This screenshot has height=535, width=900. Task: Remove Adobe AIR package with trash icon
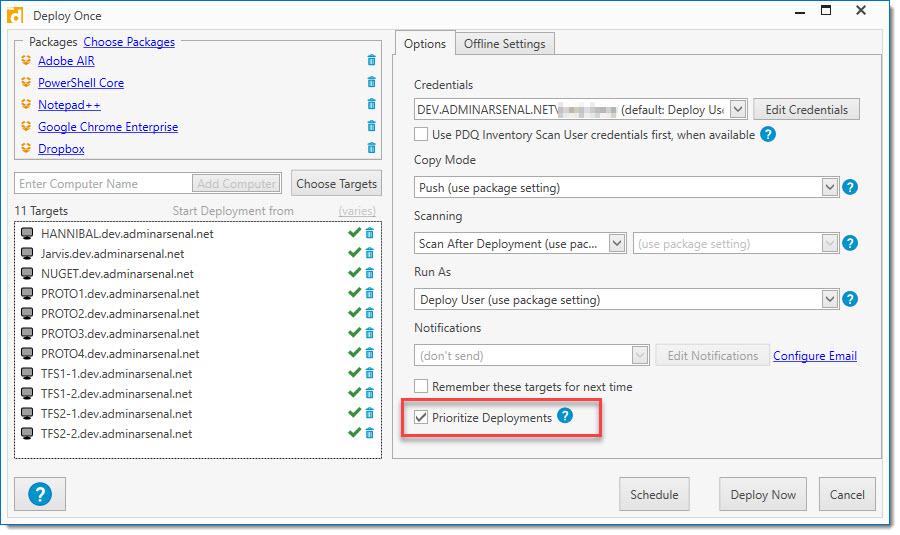(371, 60)
